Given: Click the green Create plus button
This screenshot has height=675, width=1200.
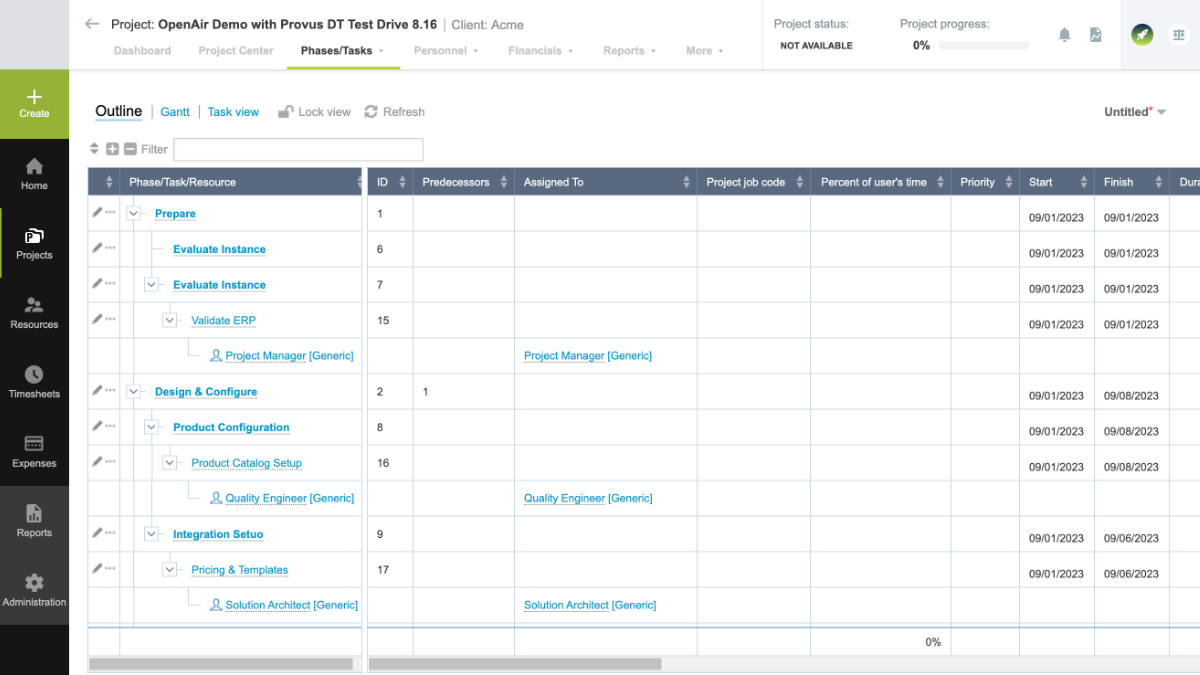Looking at the screenshot, I should coord(34,103).
